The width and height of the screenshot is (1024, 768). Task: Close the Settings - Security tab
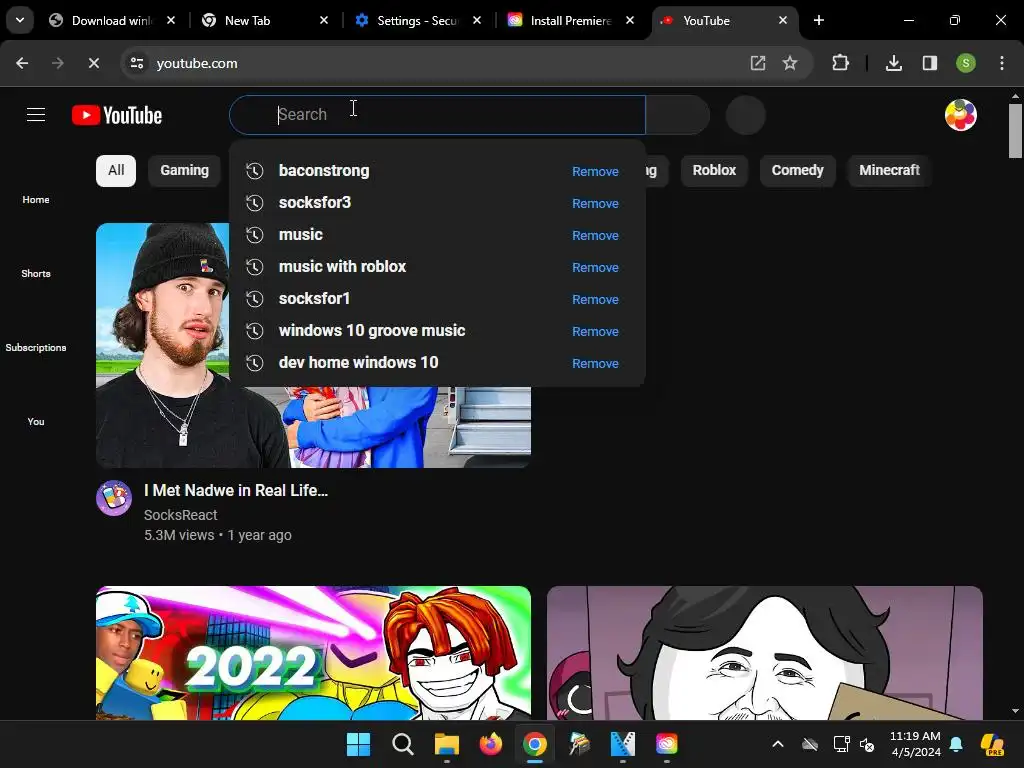click(x=477, y=20)
